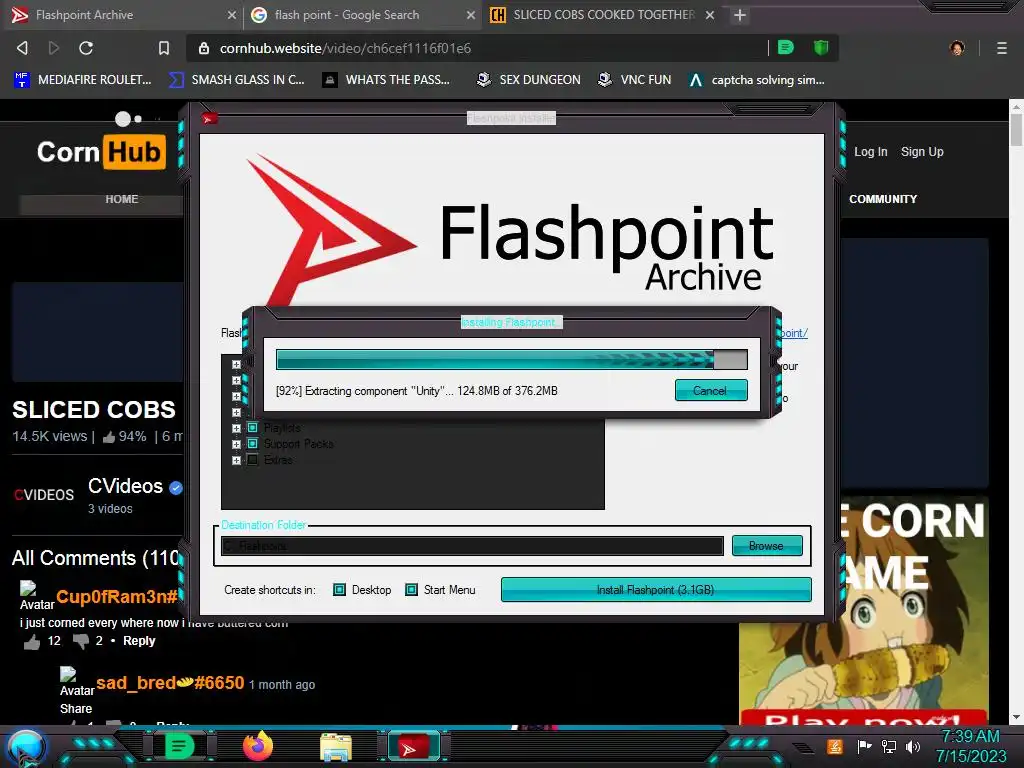
Task: Open the MEDIAFIRE ROULET... bookmark
Action: (82, 80)
